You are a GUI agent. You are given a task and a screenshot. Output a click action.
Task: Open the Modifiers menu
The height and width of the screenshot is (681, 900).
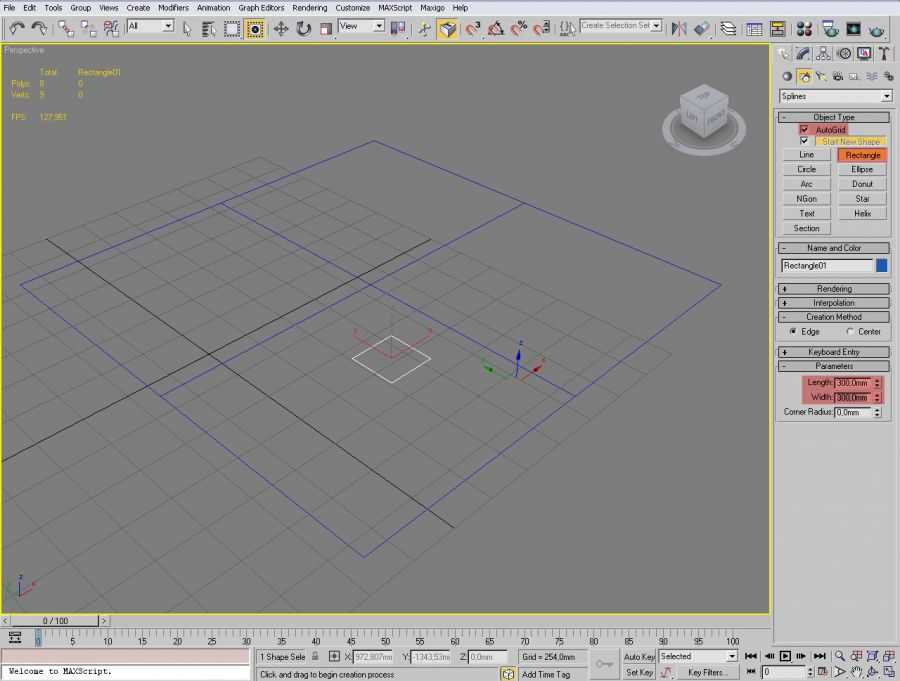[173, 8]
